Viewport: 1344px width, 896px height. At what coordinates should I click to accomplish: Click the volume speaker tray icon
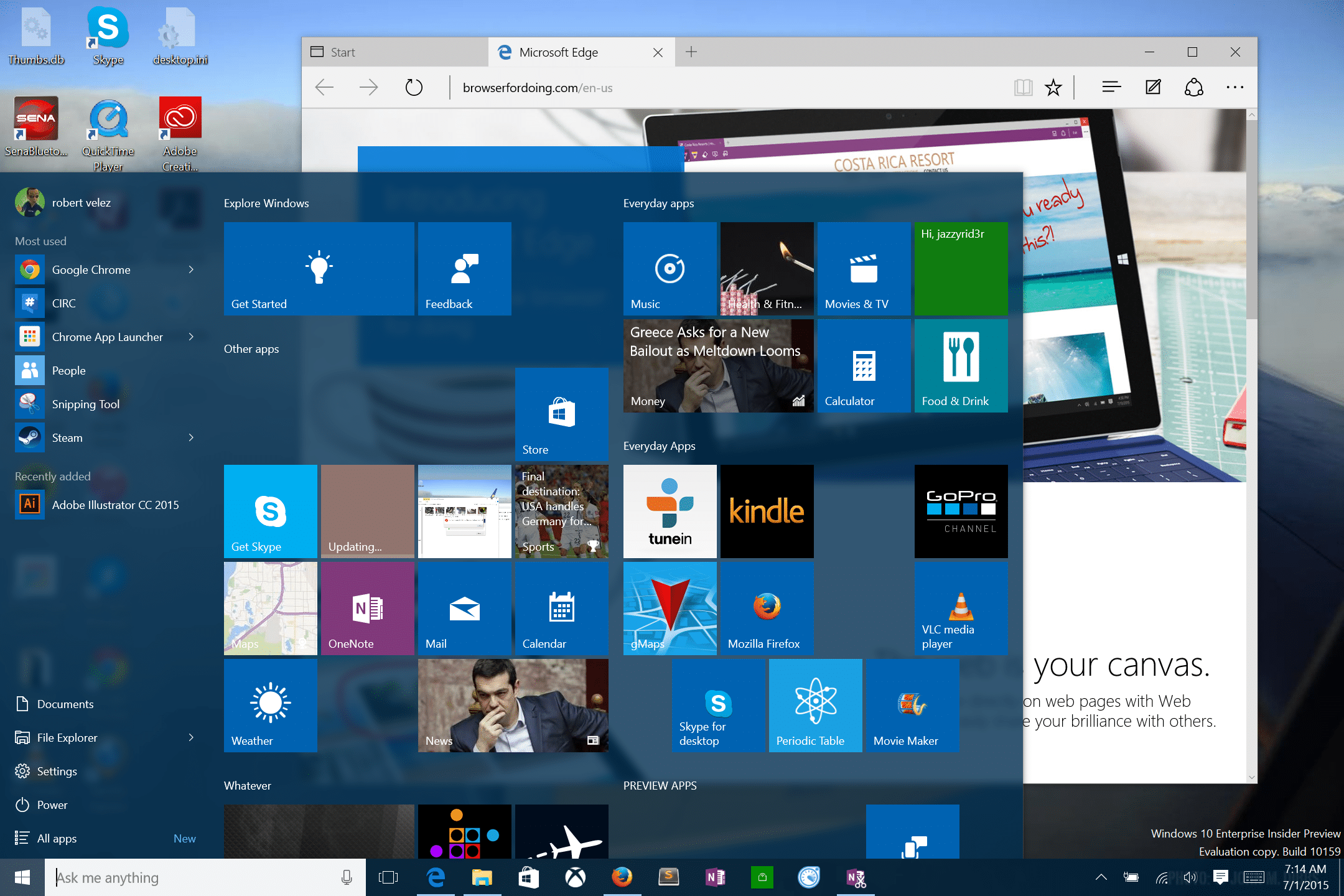[x=1190, y=877]
